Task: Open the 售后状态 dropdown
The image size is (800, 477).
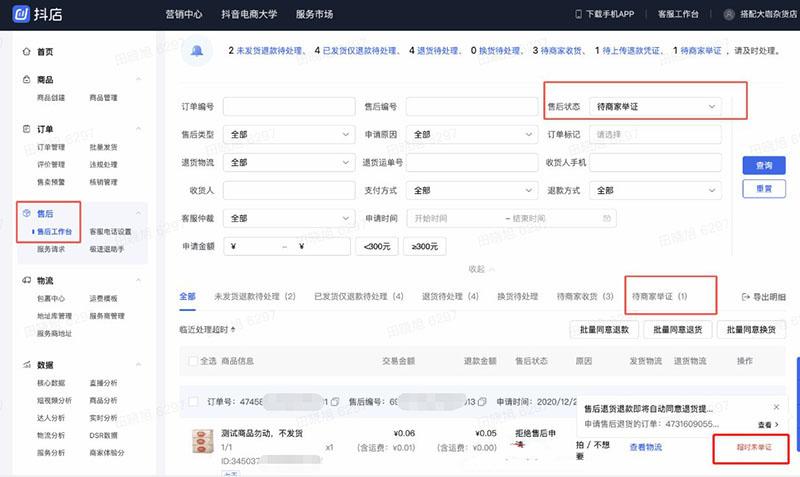Action: (655, 106)
